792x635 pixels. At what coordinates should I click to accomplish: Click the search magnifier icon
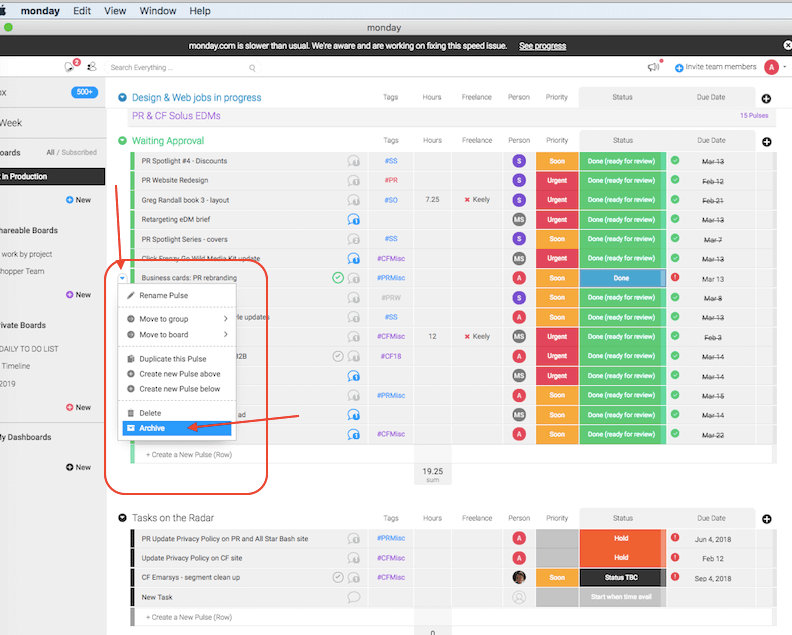point(252,68)
